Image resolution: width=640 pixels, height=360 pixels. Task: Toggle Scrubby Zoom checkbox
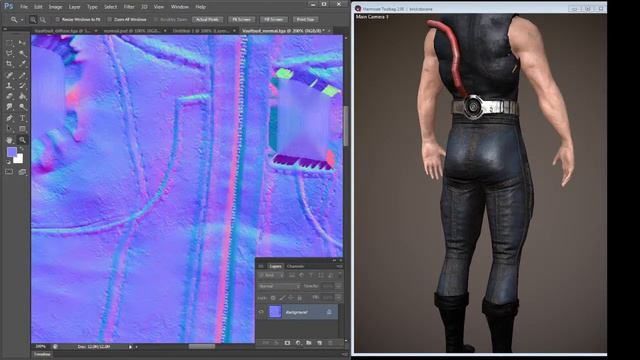156,19
